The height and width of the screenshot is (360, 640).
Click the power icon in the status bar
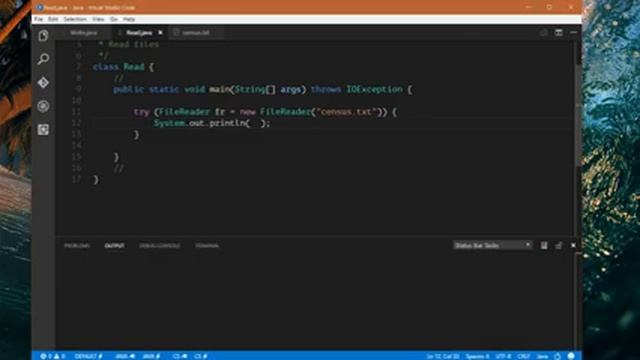click(x=557, y=356)
